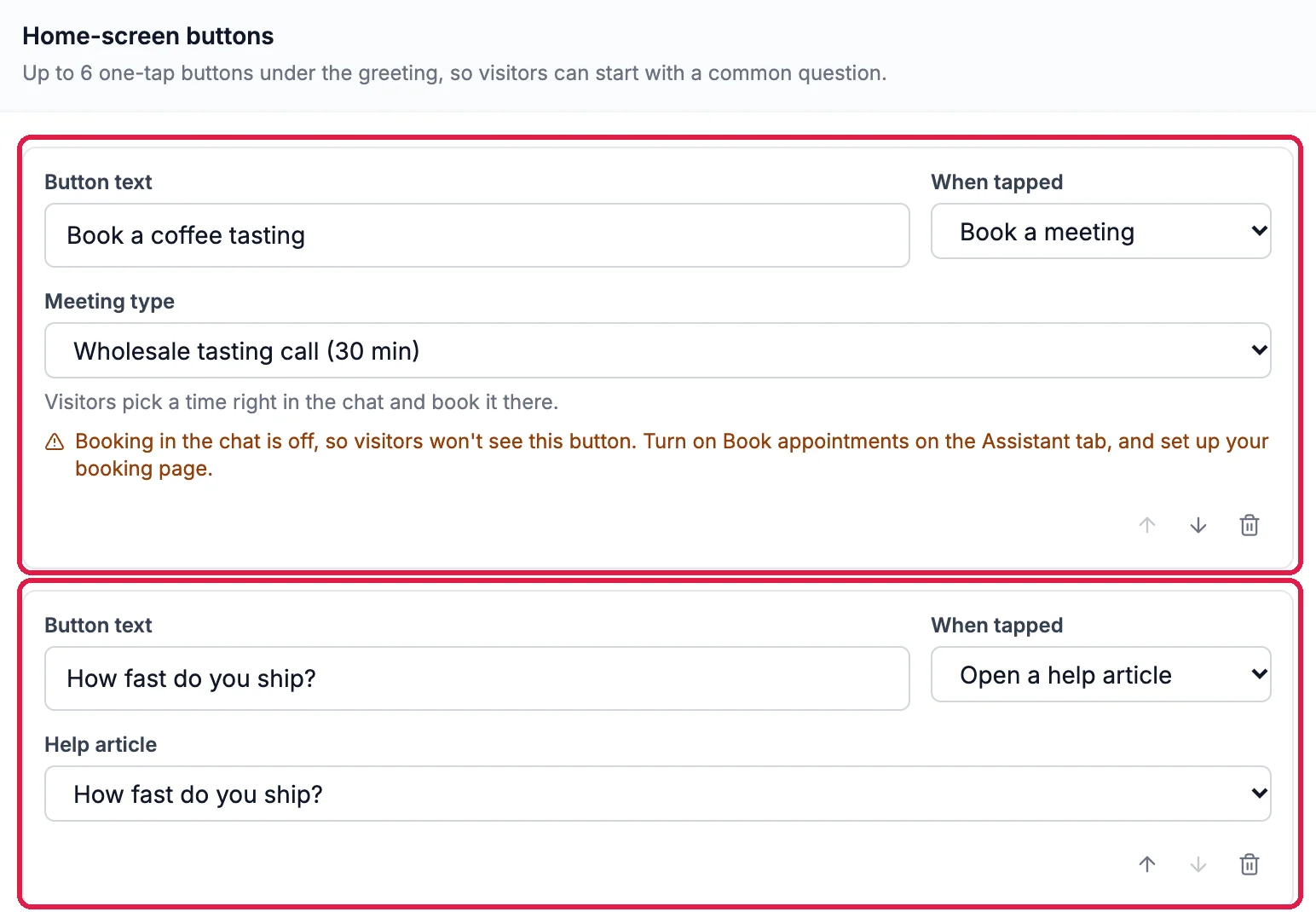Click the booking warning triangle icon
This screenshot has width=1316, height=912.
pyautogui.click(x=55, y=442)
